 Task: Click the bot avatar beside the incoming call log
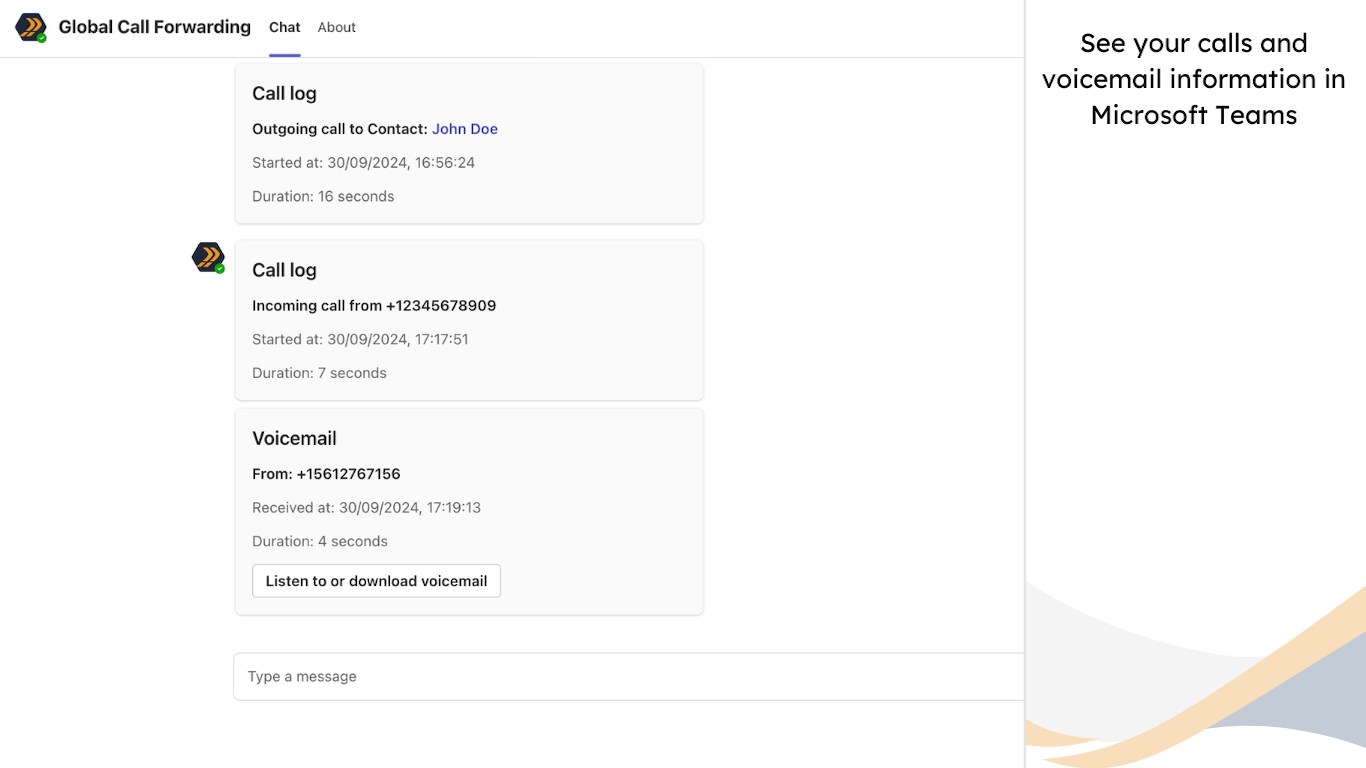[208, 257]
